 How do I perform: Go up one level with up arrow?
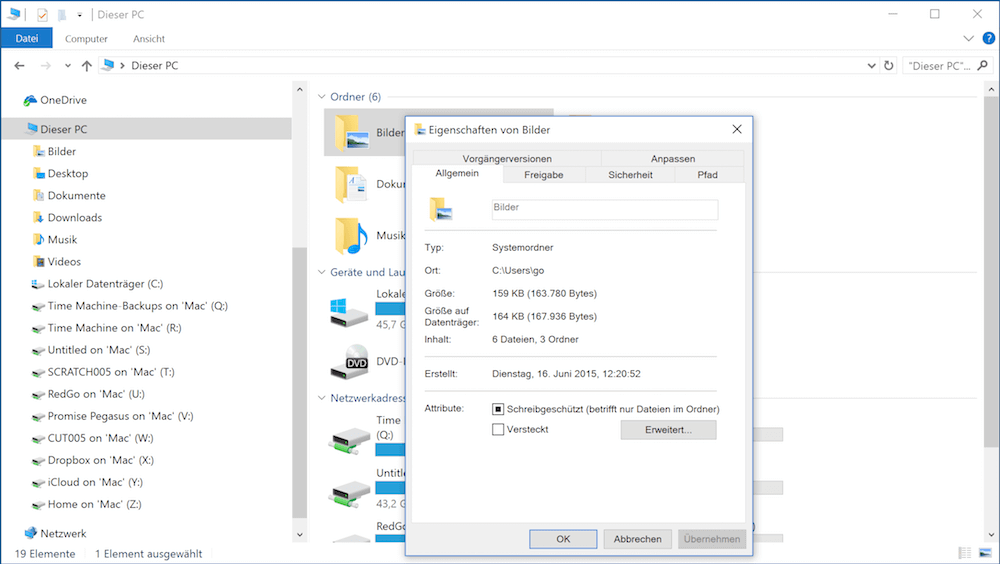pos(87,65)
